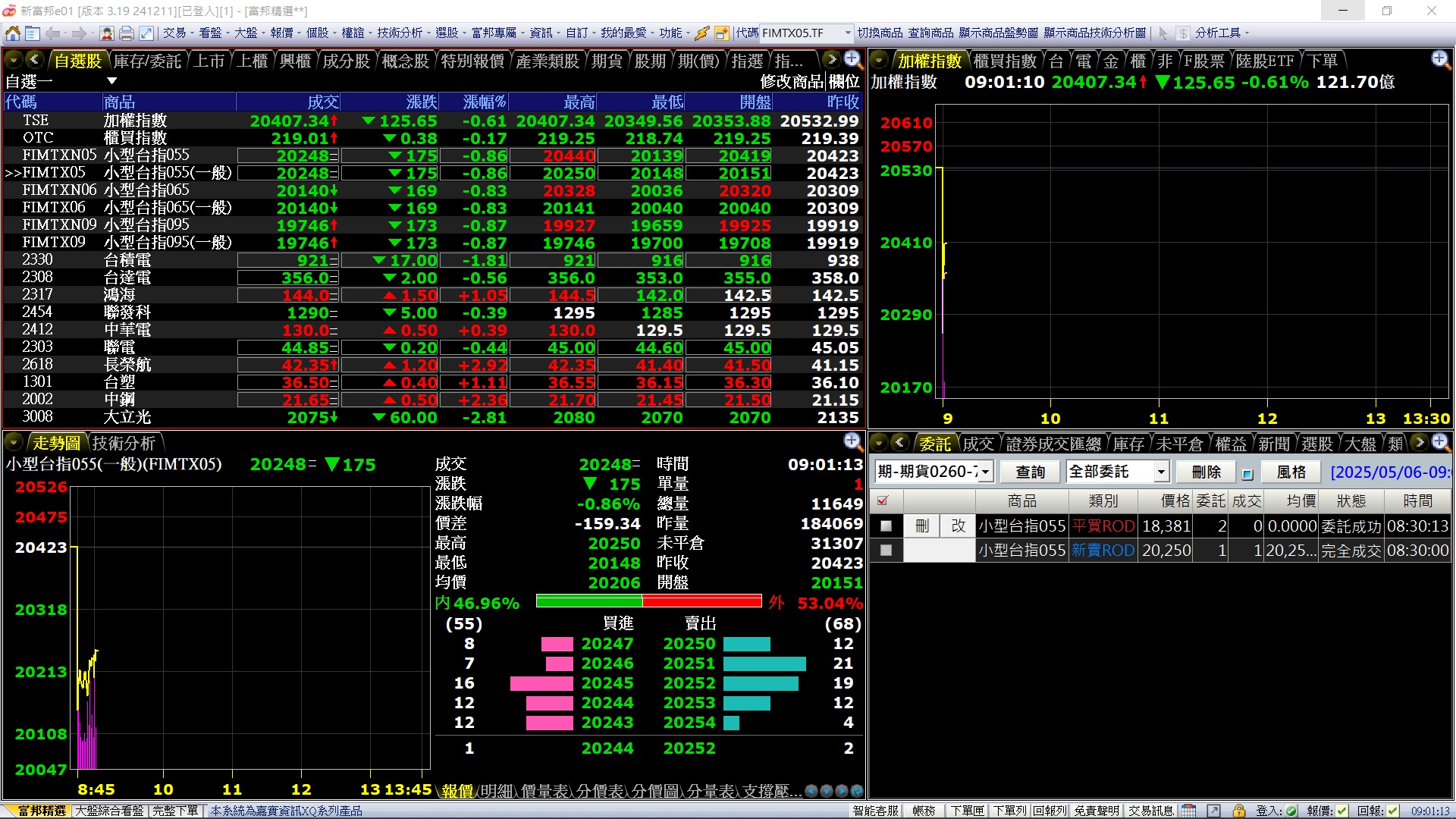Click the printer icon in toolbar
The height and width of the screenshot is (819, 1456).
point(127,33)
